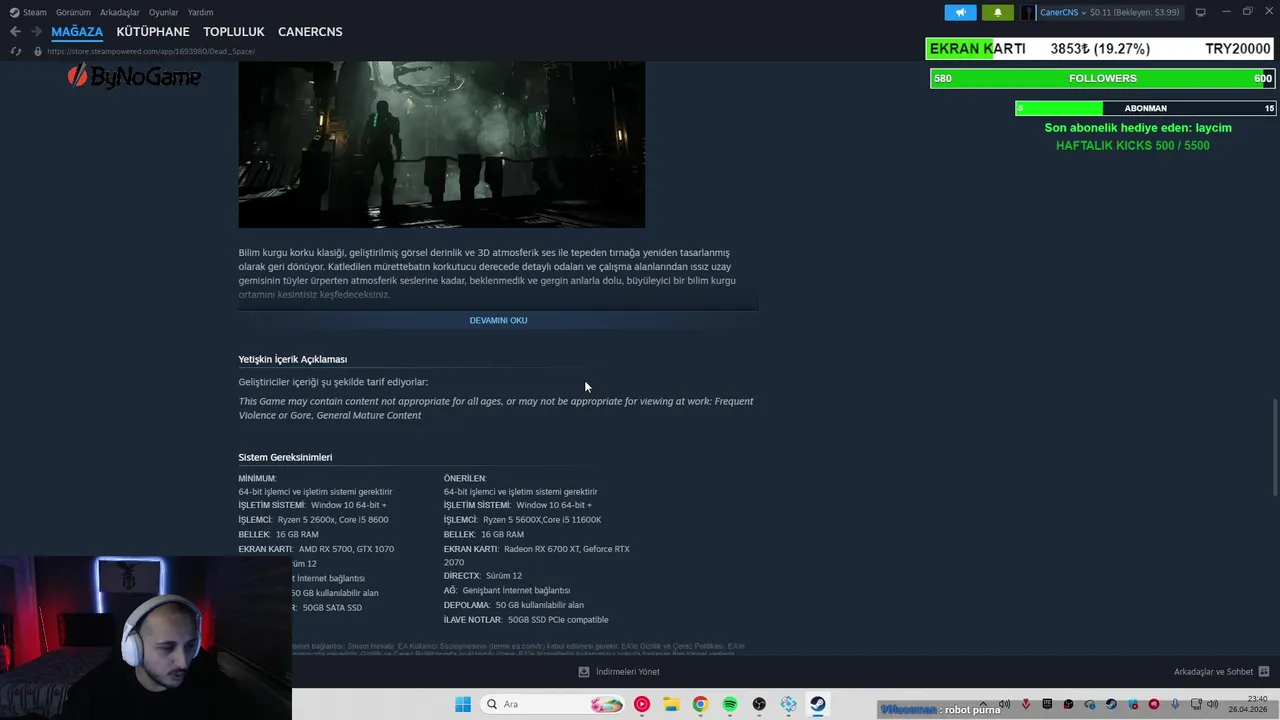Viewport: 1280px width, 720px height.
Task: Switch to the MAĞAZA tab
Action: [x=77, y=32]
